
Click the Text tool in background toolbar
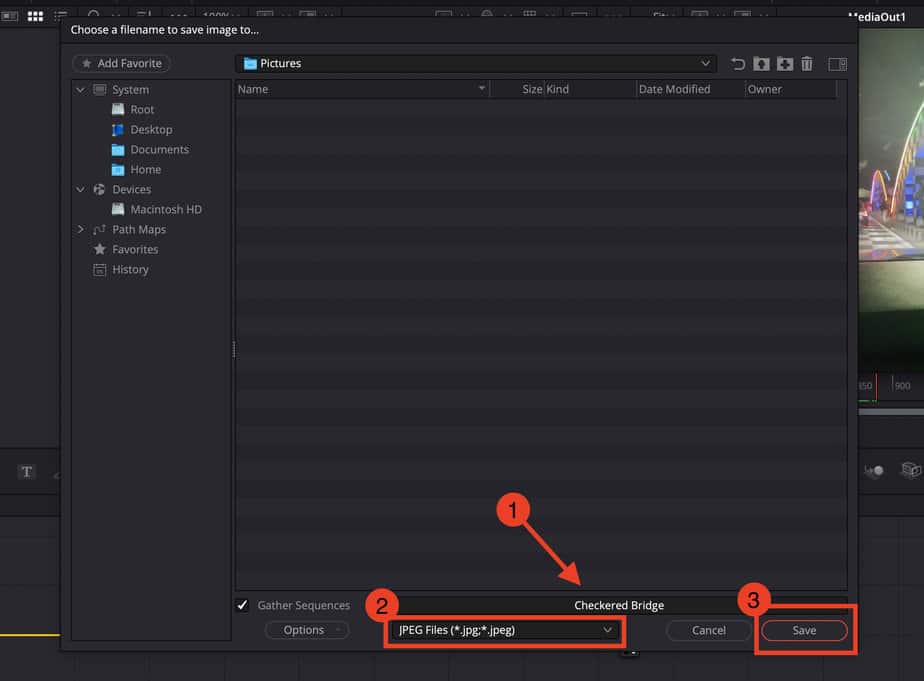(27, 471)
